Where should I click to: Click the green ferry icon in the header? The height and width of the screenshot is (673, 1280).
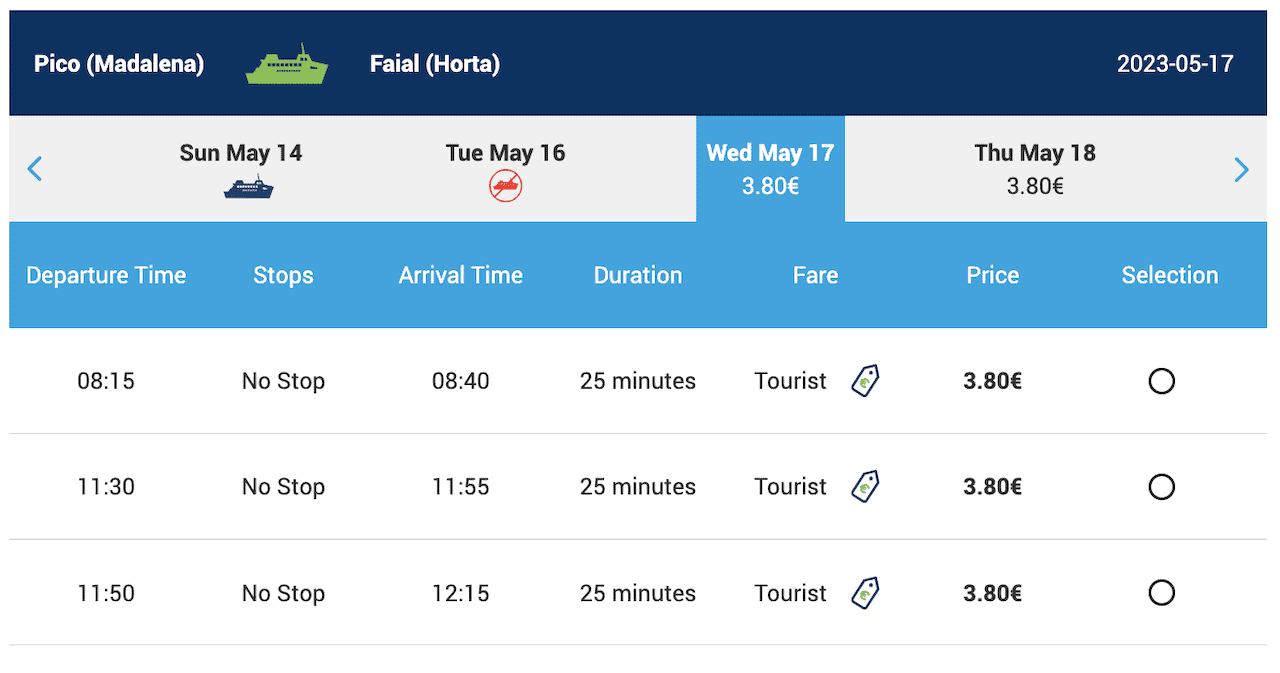[287, 64]
